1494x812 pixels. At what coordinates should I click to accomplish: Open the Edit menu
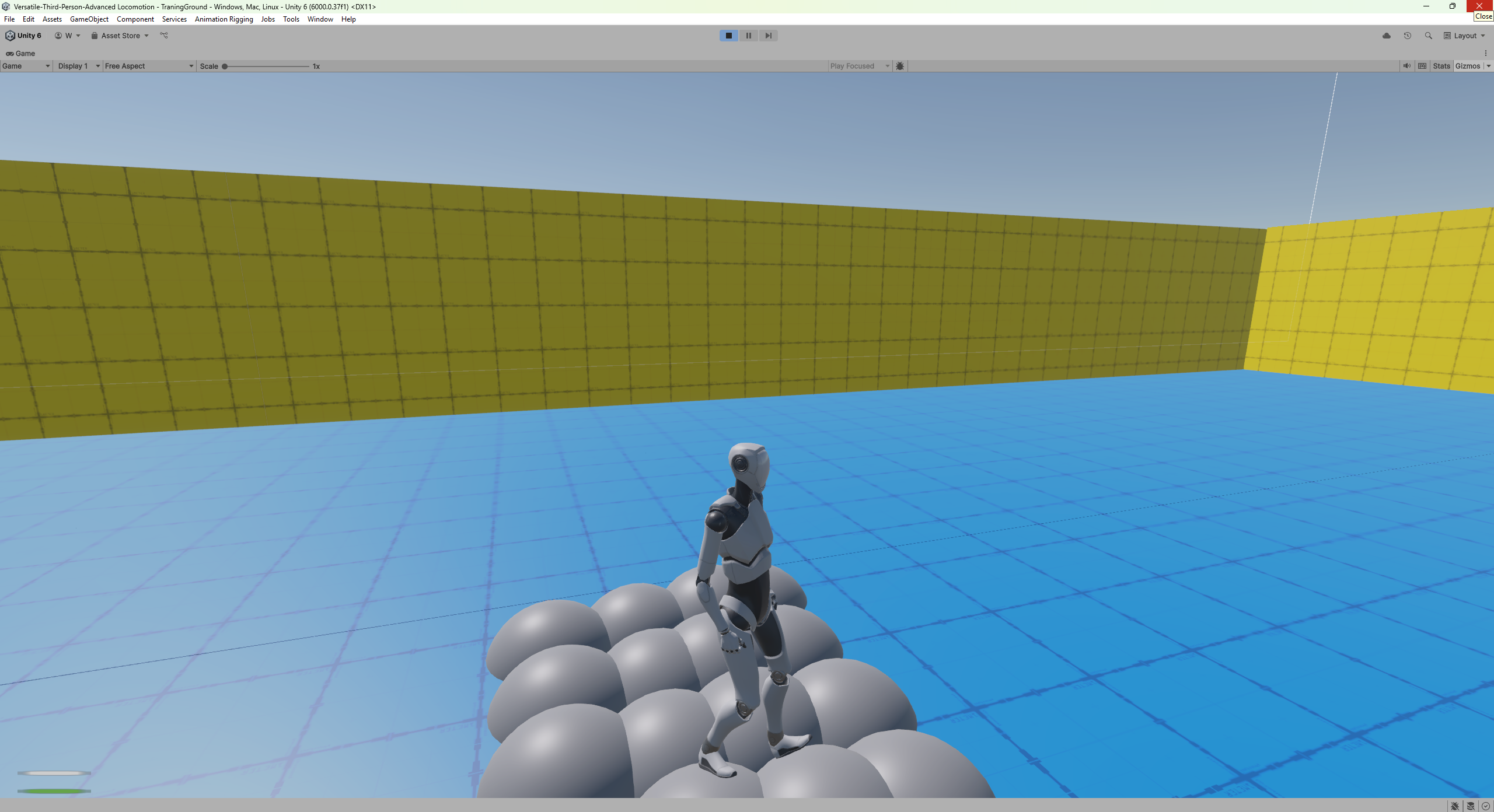[29, 19]
